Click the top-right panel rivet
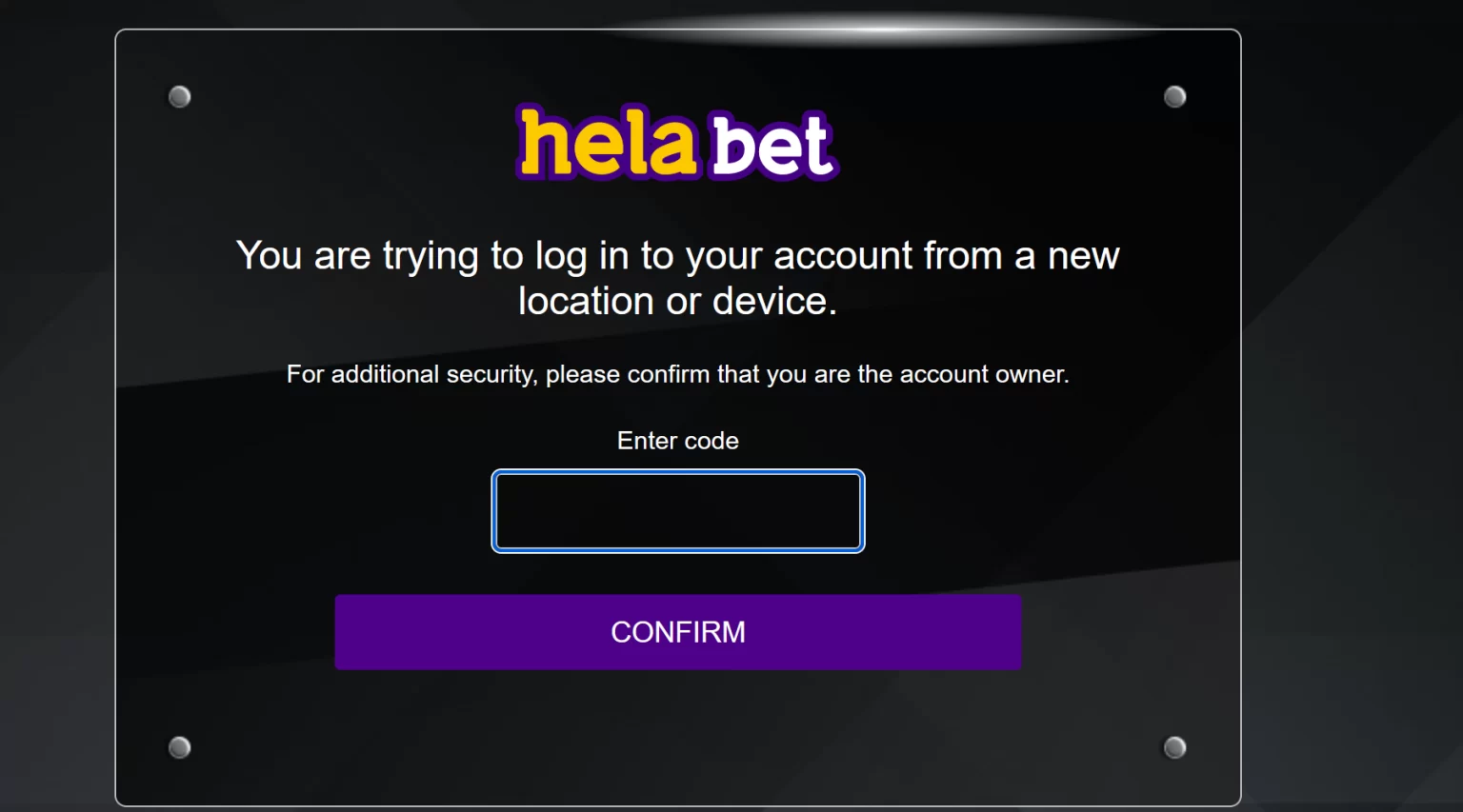Screen dimensions: 1463x812 pyautogui.click(x=1175, y=97)
